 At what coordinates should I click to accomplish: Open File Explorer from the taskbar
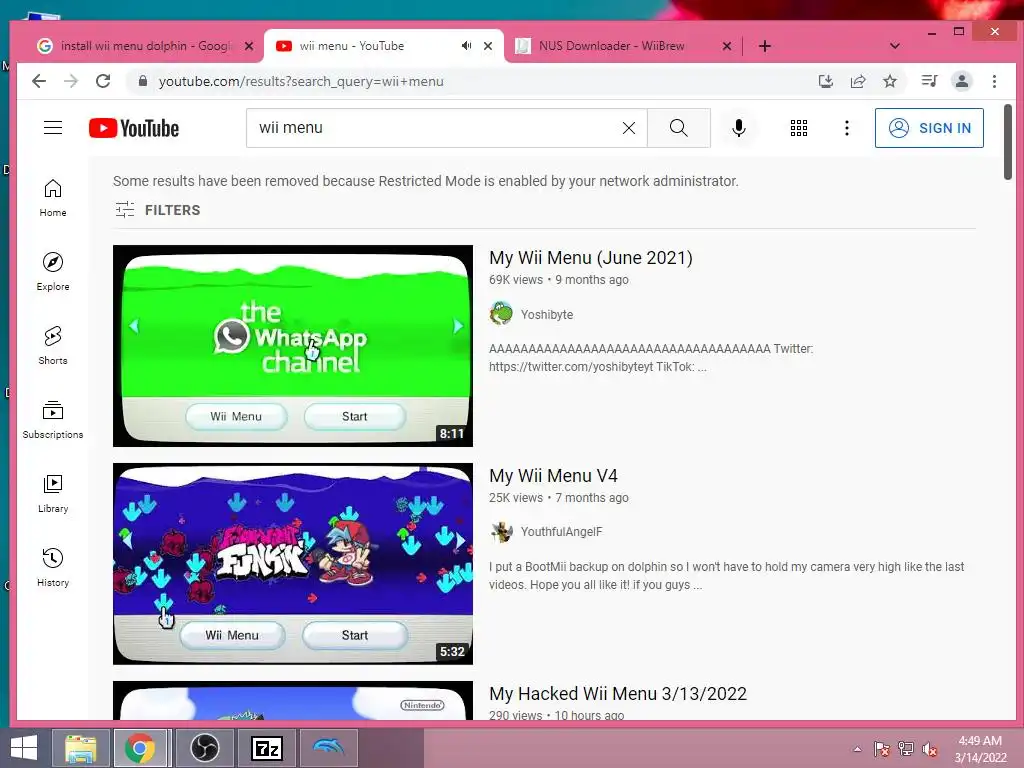pos(81,748)
